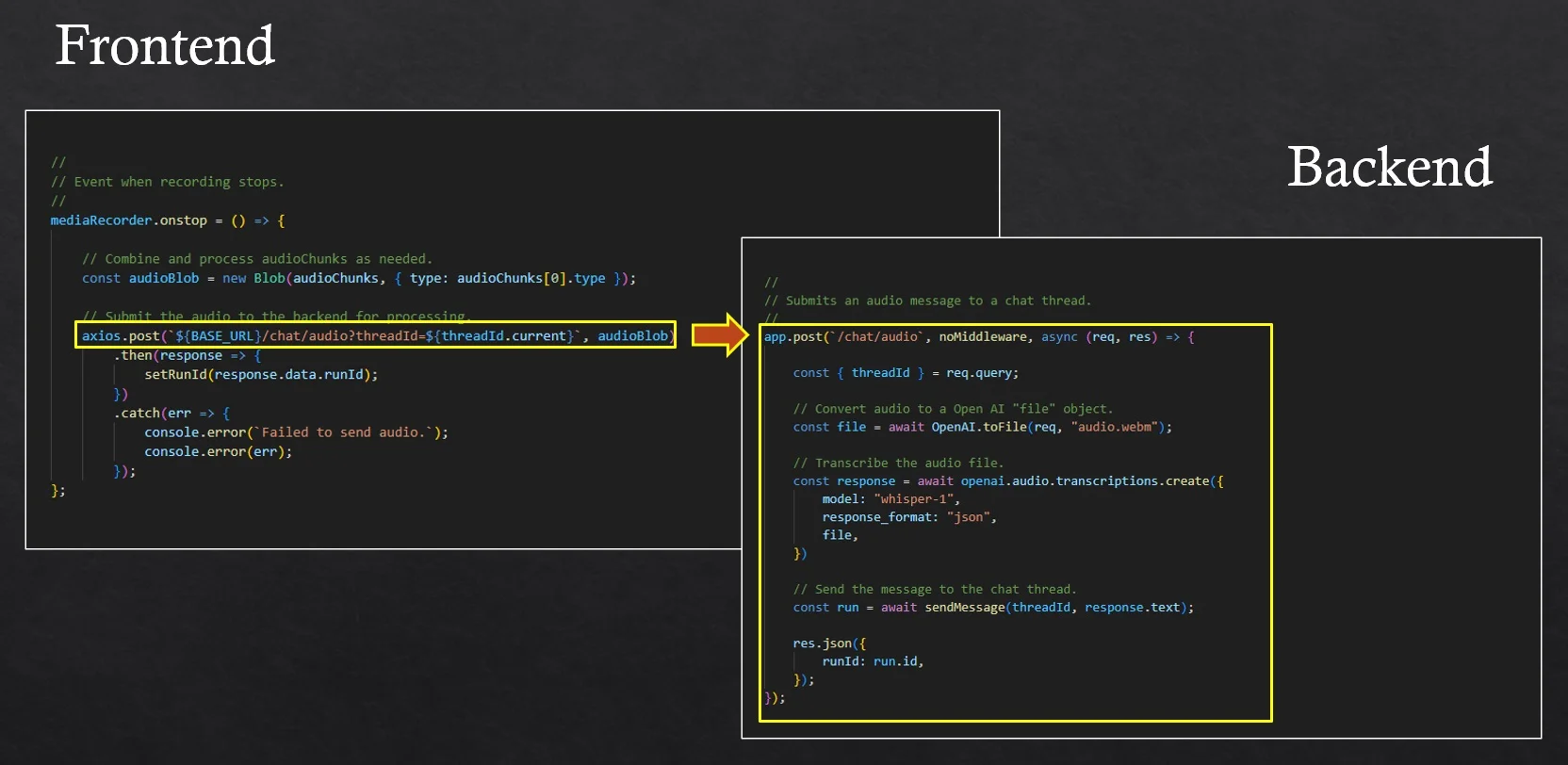This screenshot has width=1568, height=765.
Task: Click the 'Combine and process audioChunks' comment
Action: click(256, 259)
